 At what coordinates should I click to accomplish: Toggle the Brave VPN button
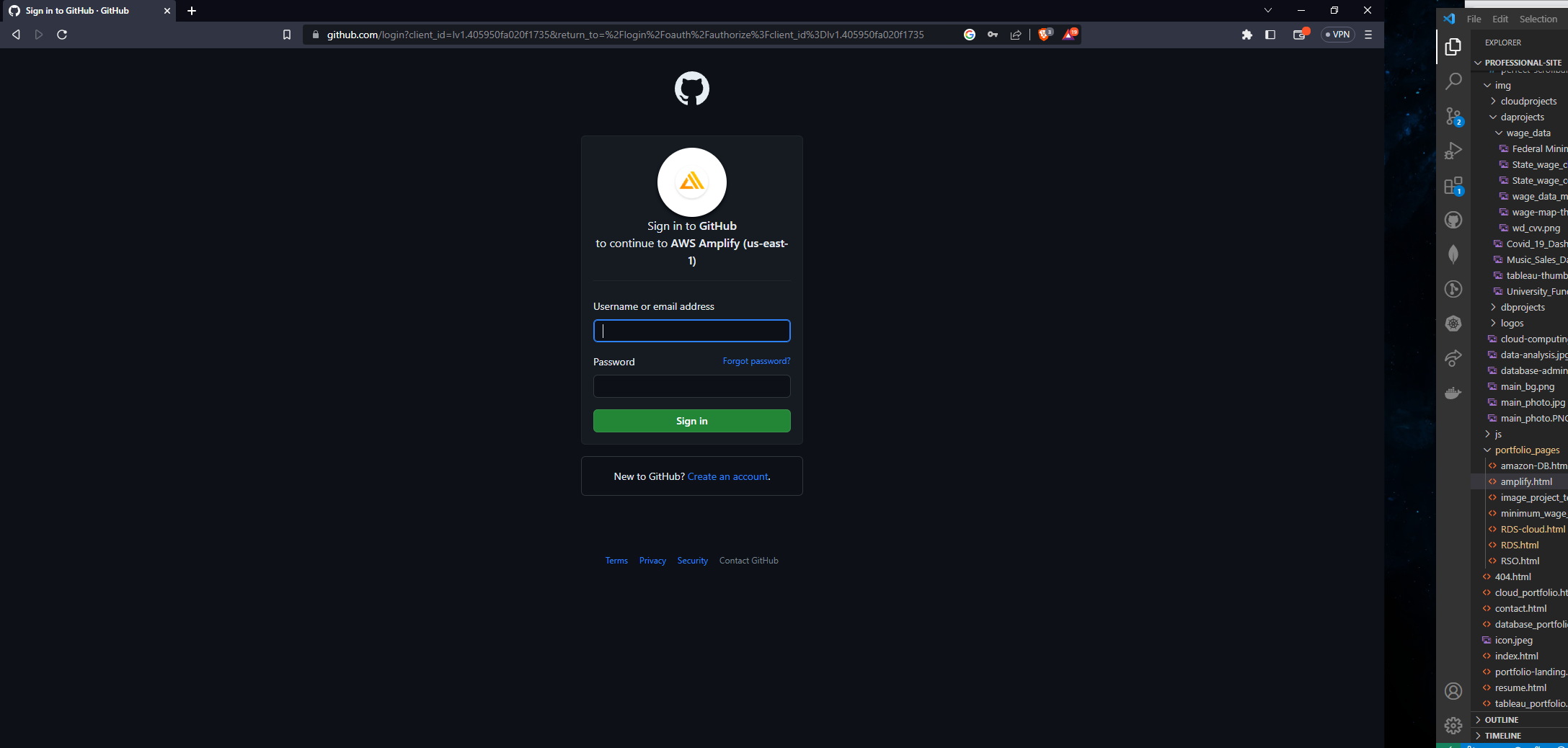(x=1337, y=35)
